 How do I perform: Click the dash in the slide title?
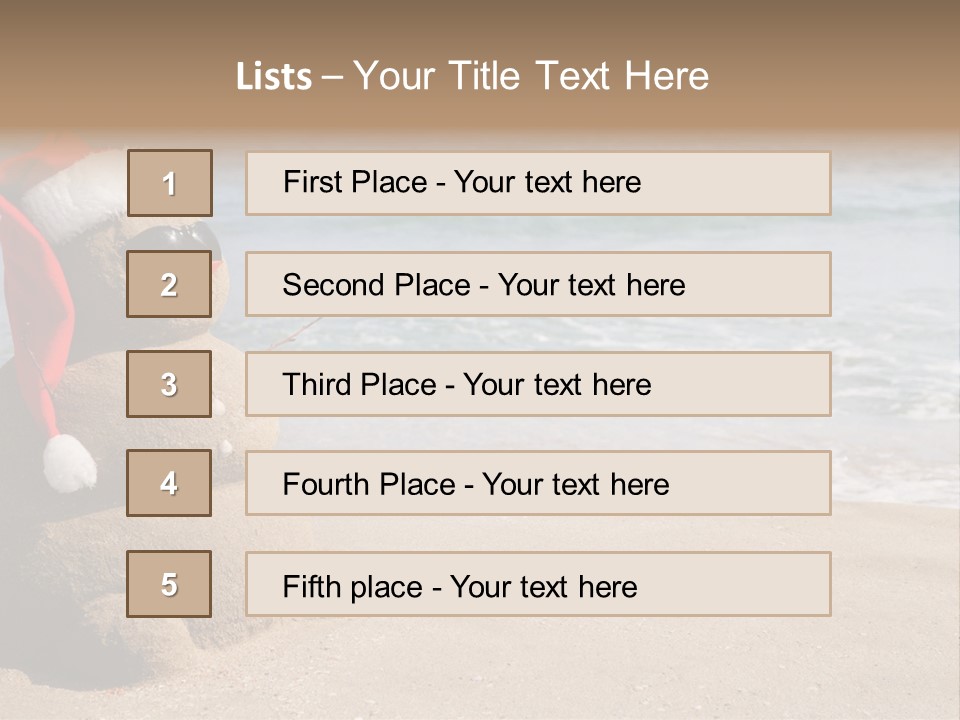(333, 77)
